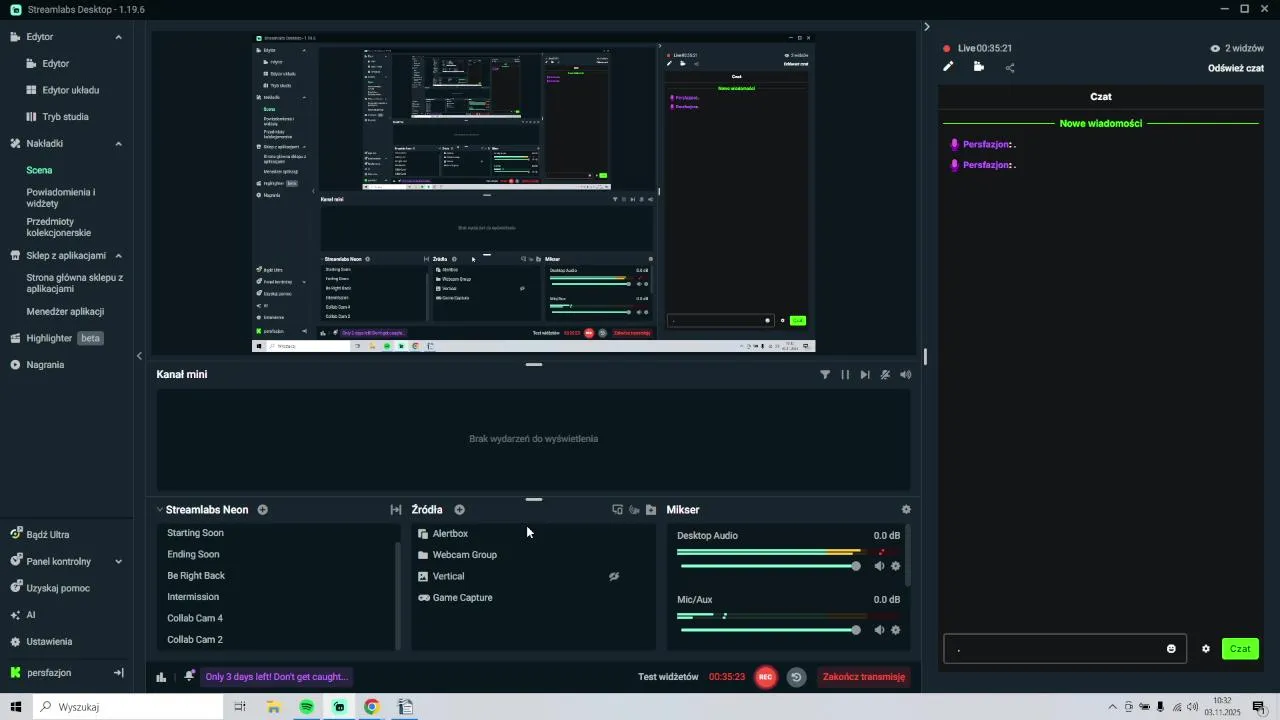
Task: Click the Only 3 days left banner
Action: tap(277, 677)
